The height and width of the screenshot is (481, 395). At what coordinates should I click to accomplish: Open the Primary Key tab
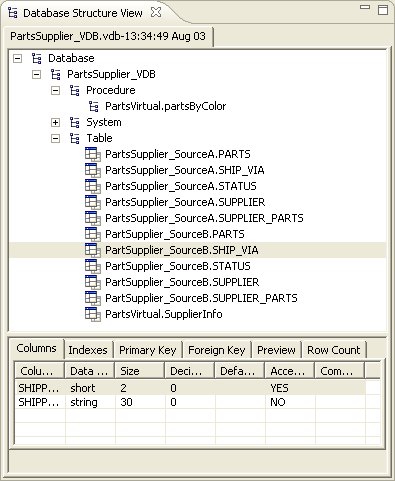[148, 350]
